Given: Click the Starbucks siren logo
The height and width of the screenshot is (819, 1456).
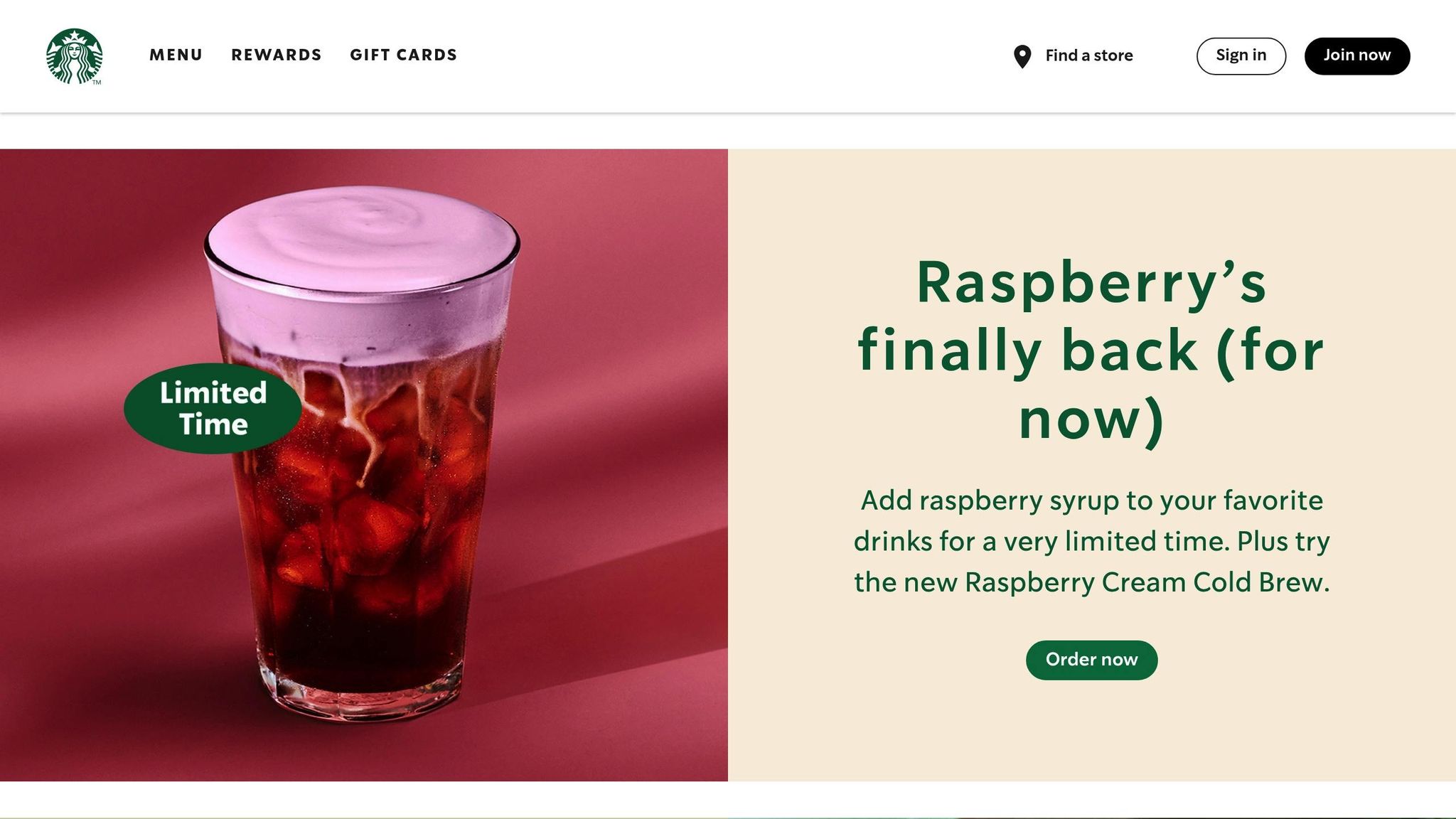Looking at the screenshot, I should tap(74, 56).
